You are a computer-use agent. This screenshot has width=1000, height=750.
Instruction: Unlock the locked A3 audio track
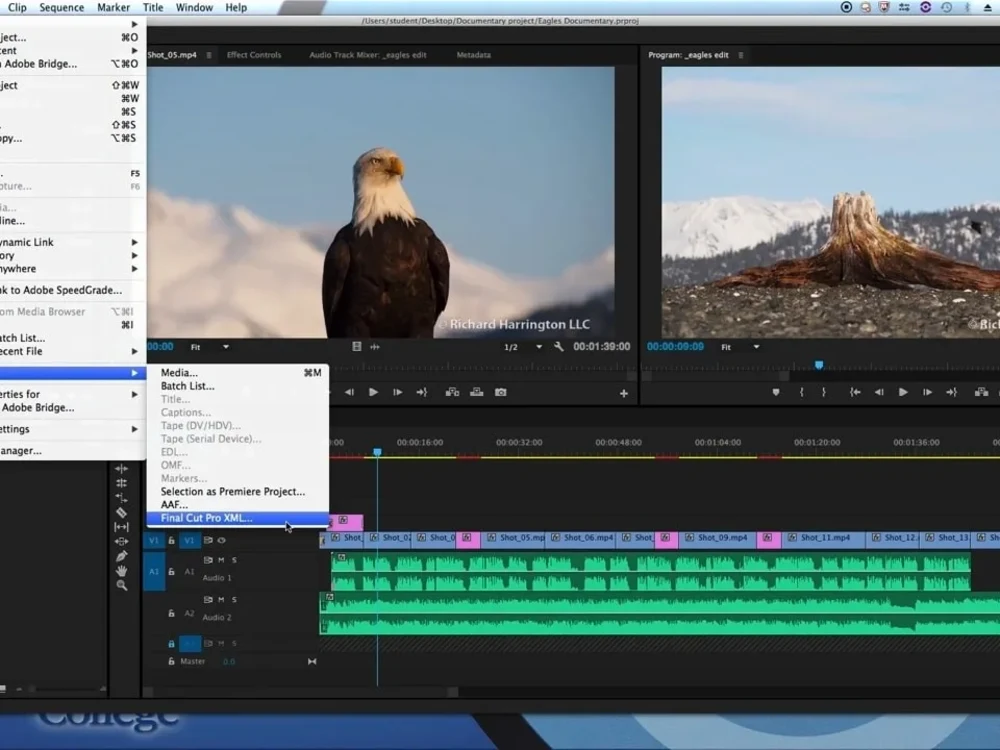pyautogui.click(x=171, y=643)
